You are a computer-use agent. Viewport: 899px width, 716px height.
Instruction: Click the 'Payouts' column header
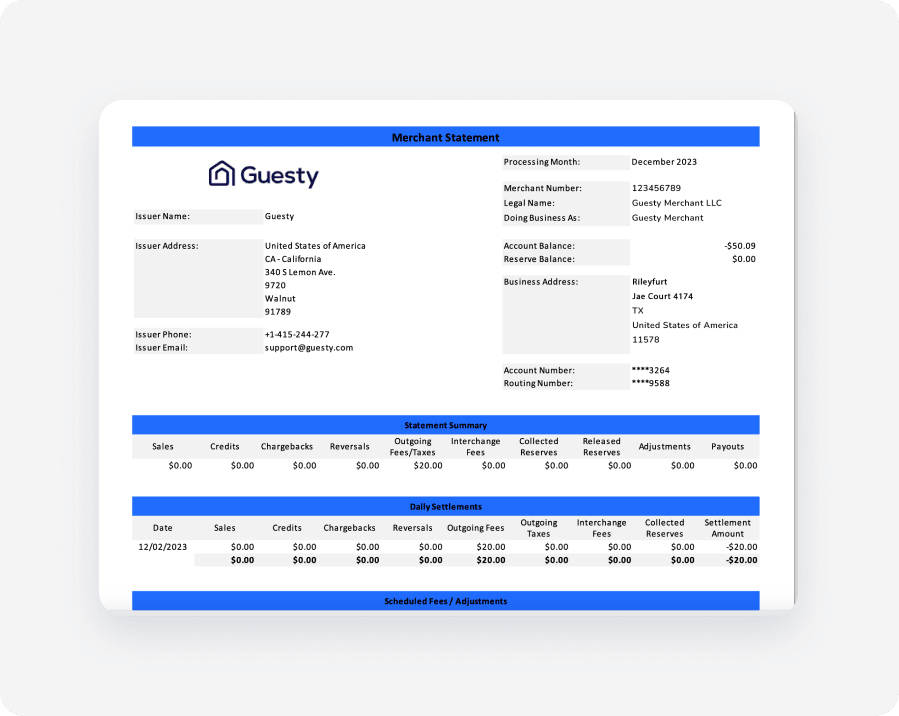728,447
